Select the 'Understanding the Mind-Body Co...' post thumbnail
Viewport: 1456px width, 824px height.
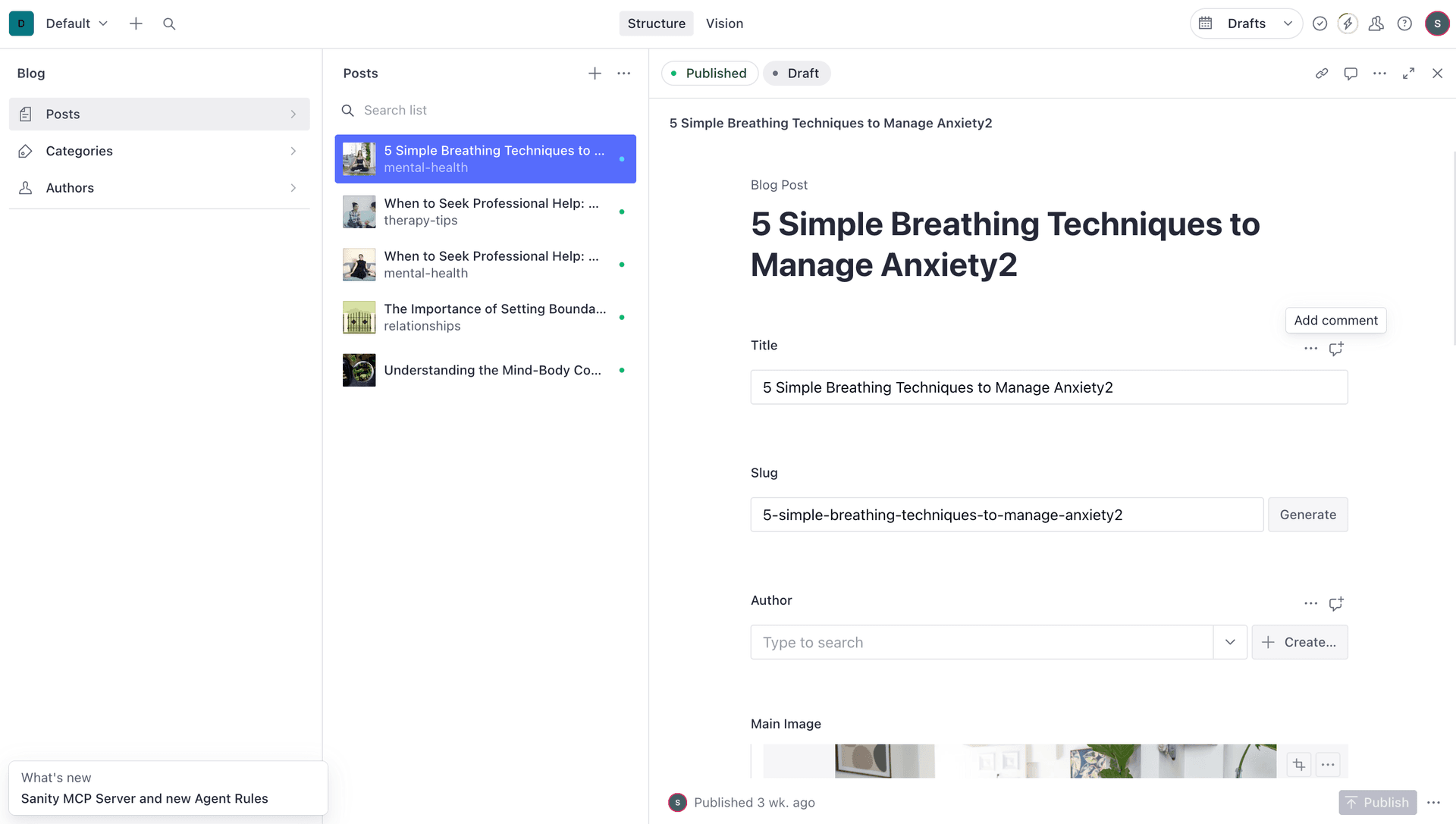tap(359, 370)
